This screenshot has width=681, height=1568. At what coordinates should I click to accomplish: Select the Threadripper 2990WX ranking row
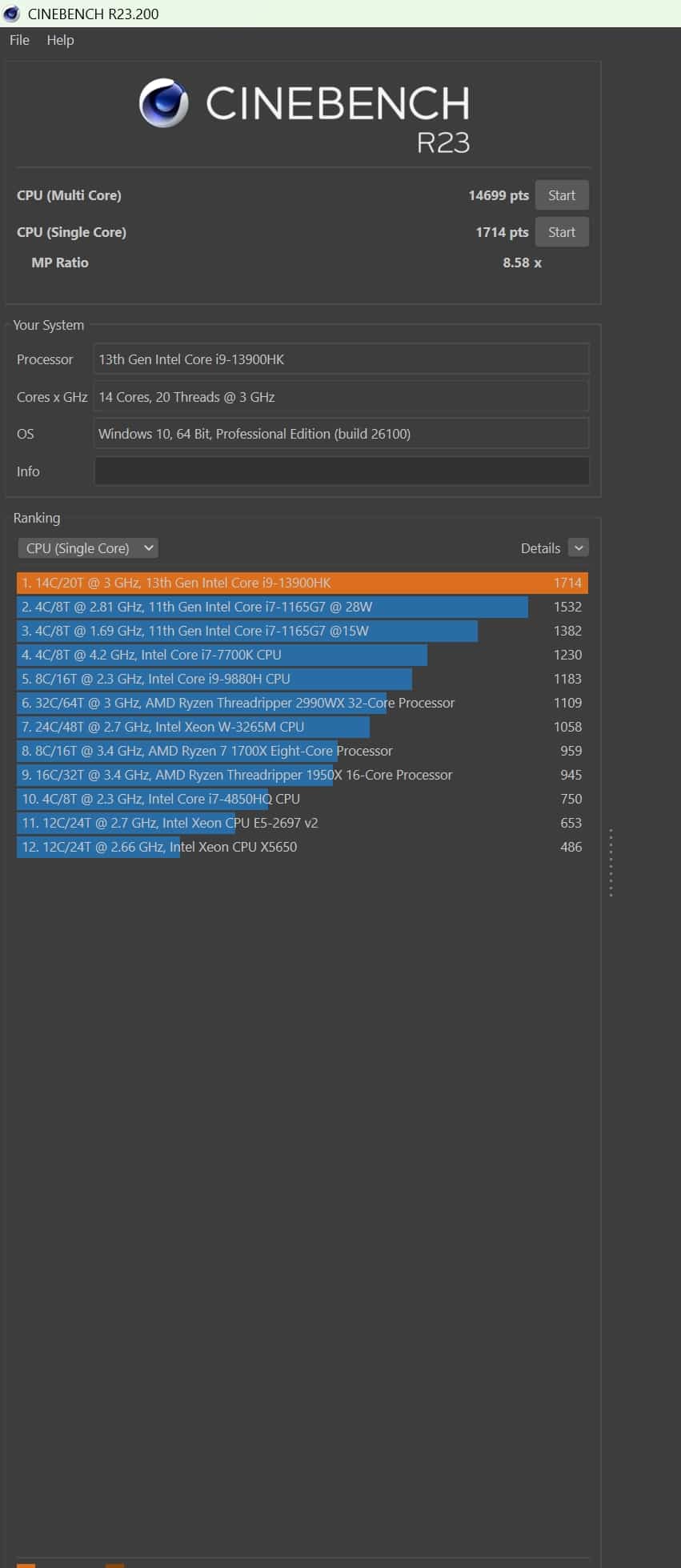[x=302, y=703]
